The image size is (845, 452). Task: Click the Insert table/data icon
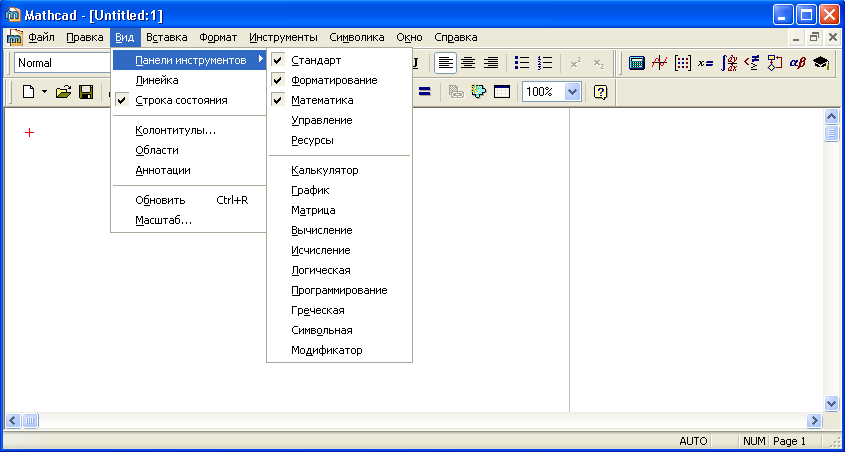coord(502,92)
